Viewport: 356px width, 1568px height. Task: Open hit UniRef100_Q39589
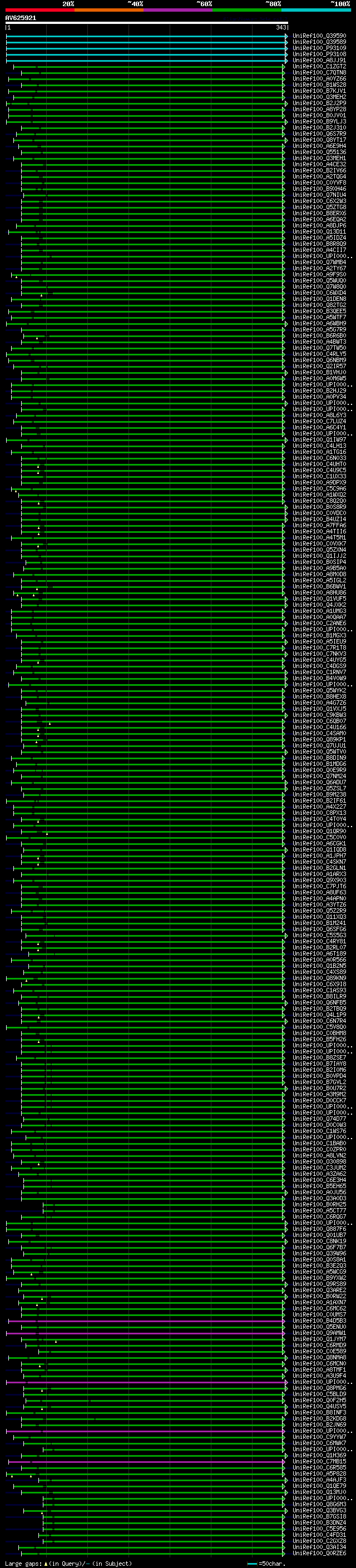319,42
